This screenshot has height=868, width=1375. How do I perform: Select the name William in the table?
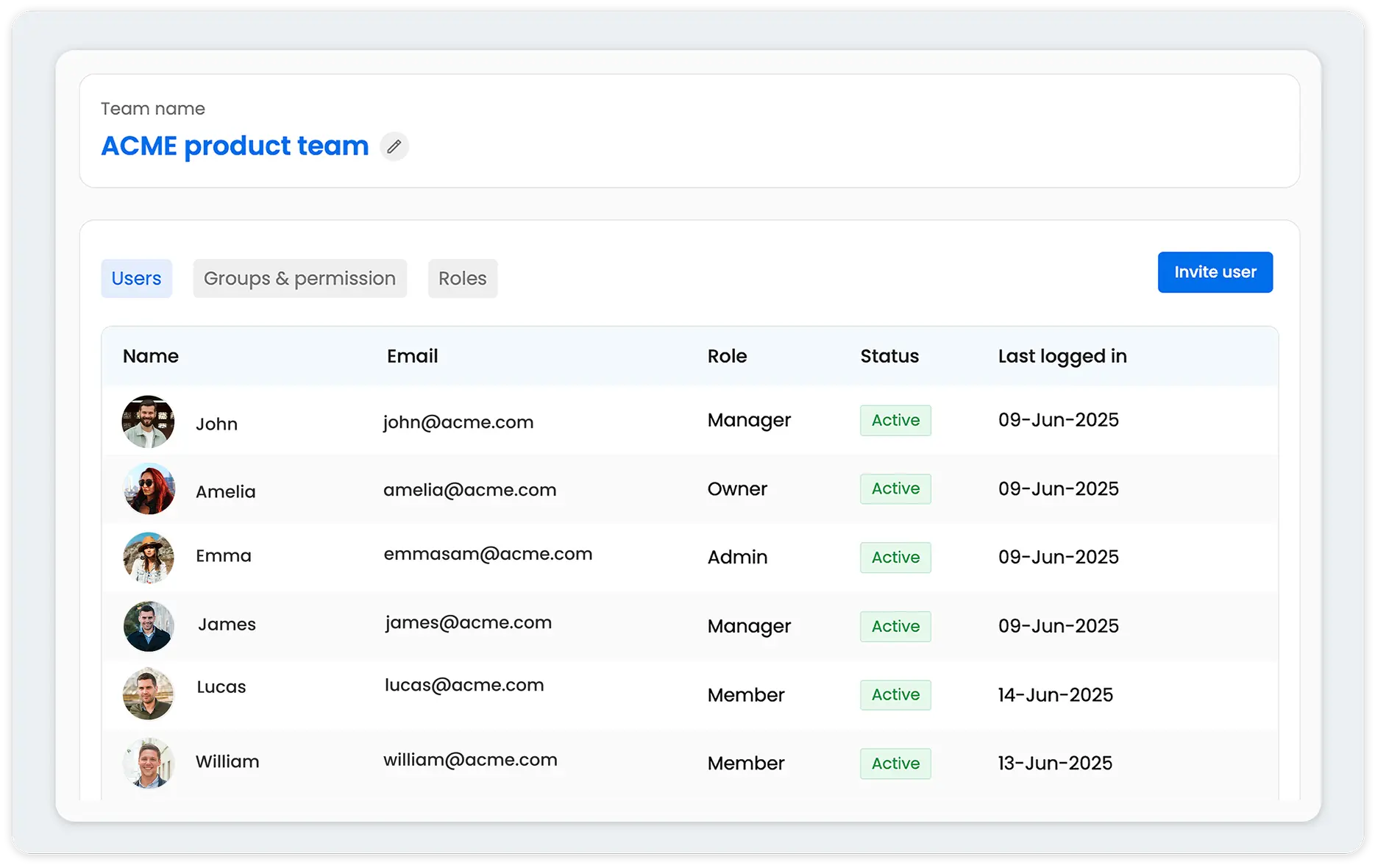(x=227, y=761)
